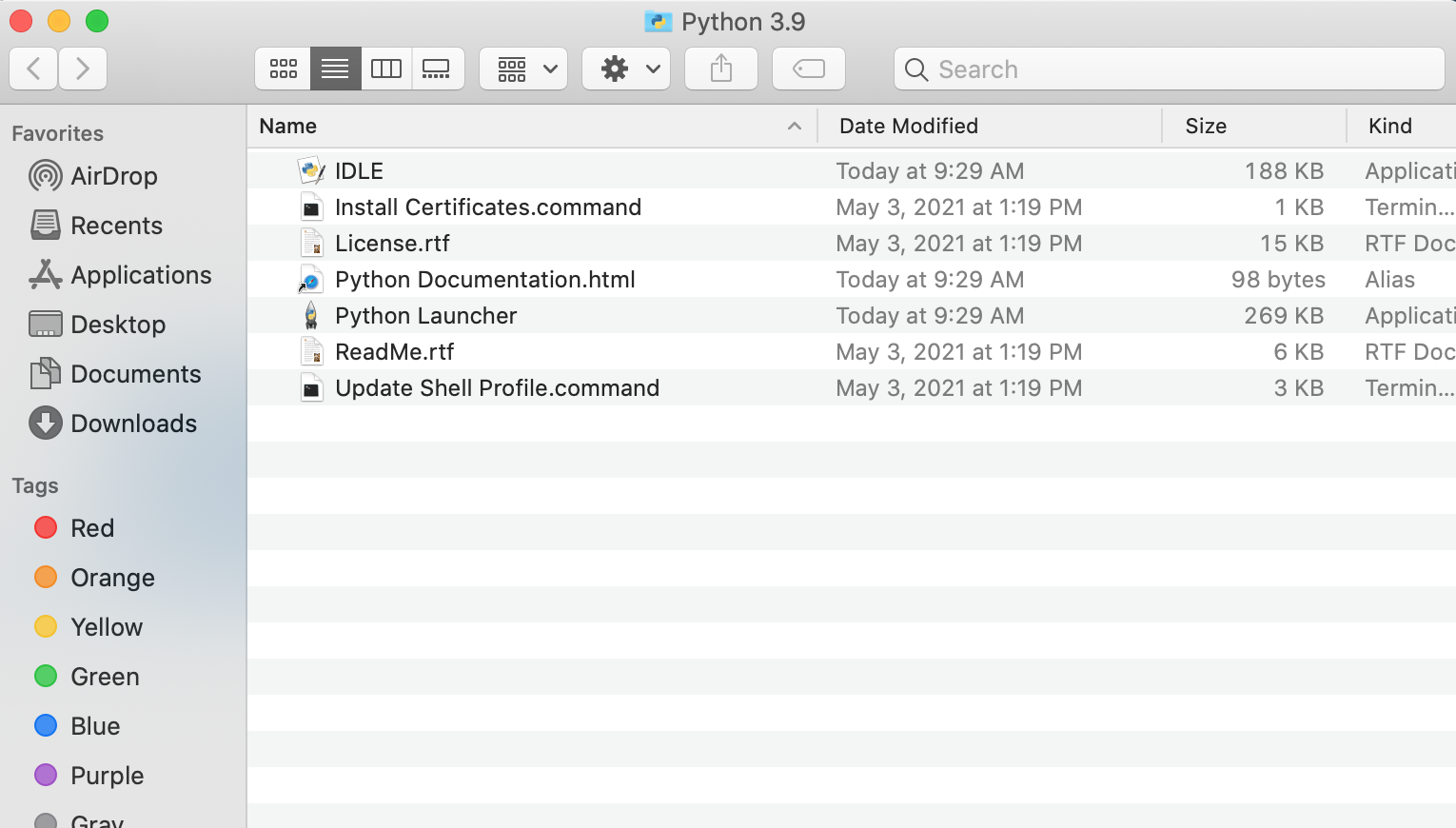Select the Red tag
1456x828 pixels.
coord(74,528)
